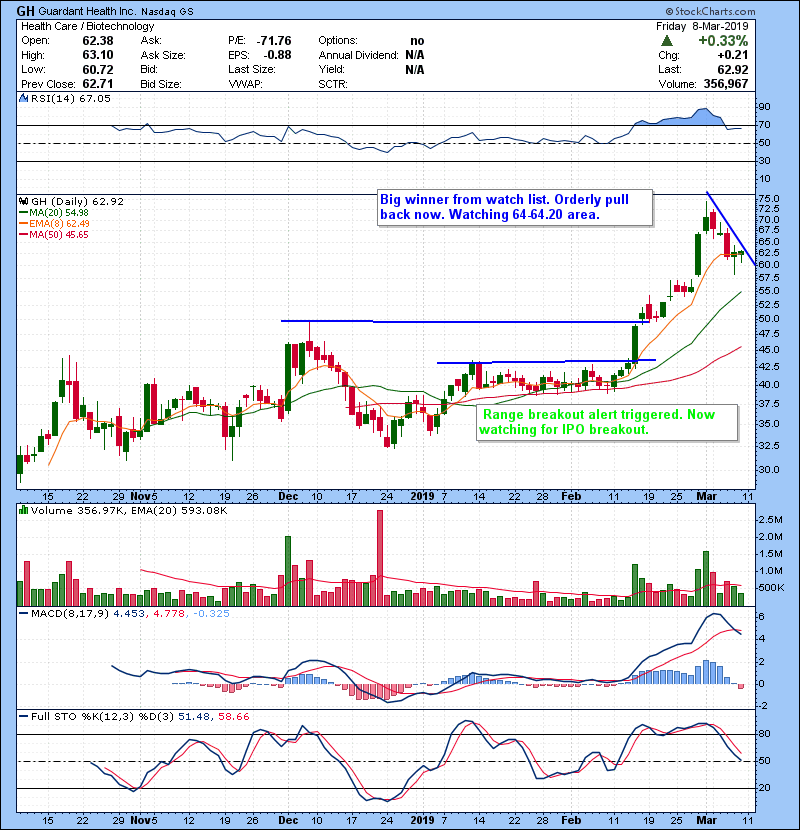Viewport: 800px width, 830px height.
Task: Click the candlestick icon beside GH (Daily)
Action: [23, 201]
